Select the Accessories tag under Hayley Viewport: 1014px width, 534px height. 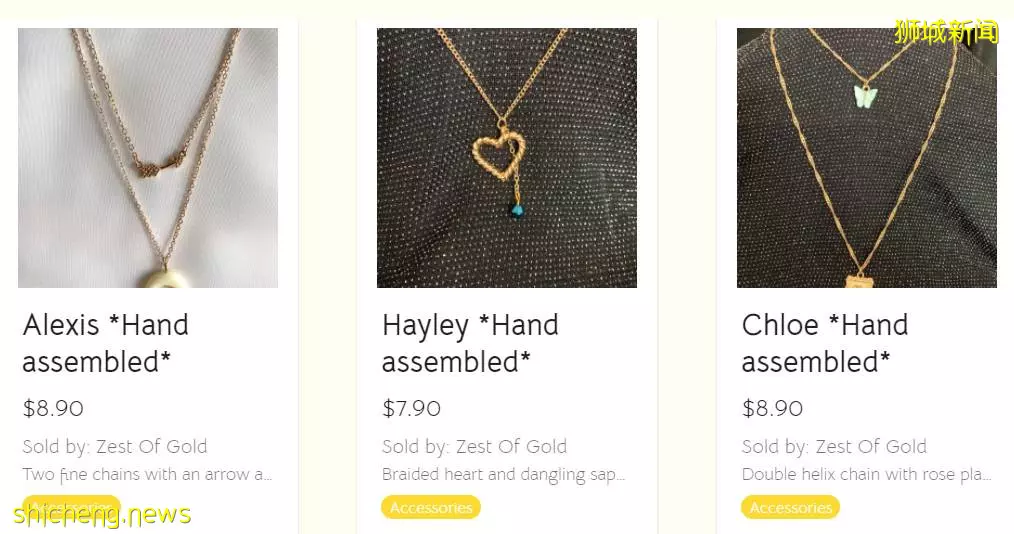coord(431,507)
